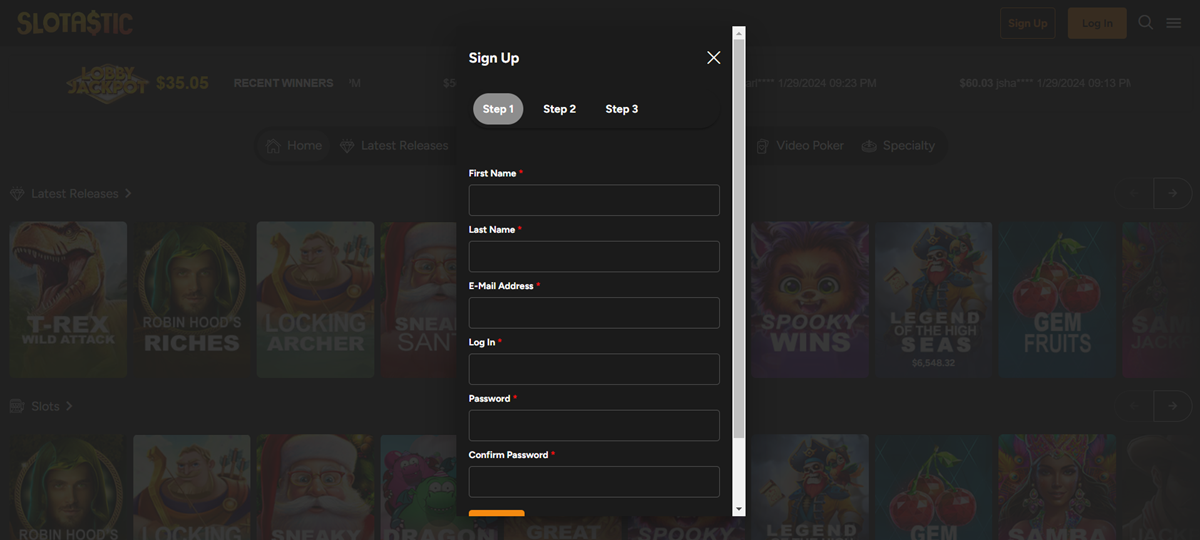The width and height of the screenshot is (1200, 540).
Task: Click into the Last Name field
Action: (594, 256)
